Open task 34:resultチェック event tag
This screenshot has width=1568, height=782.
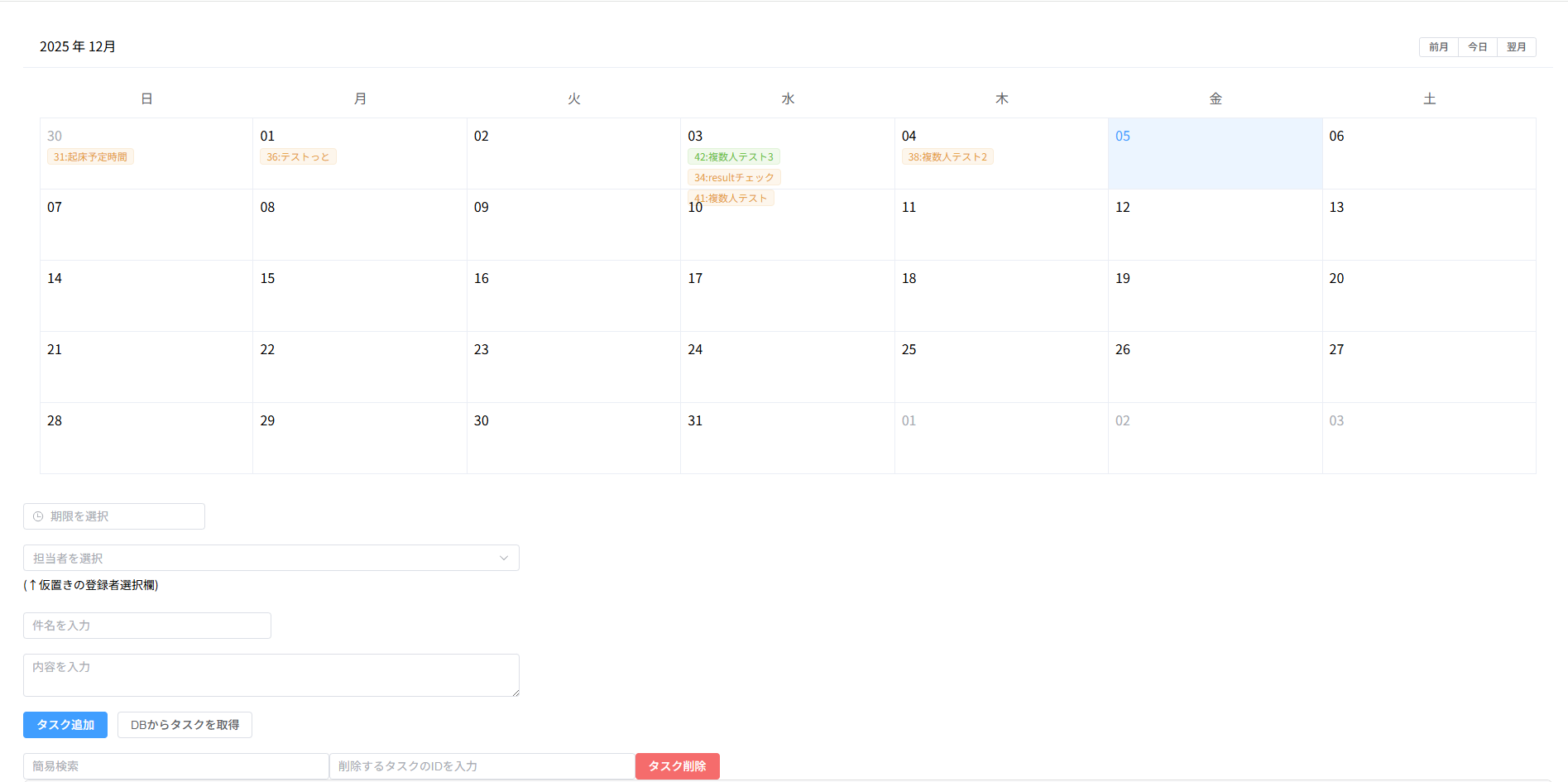coord(734,178)
